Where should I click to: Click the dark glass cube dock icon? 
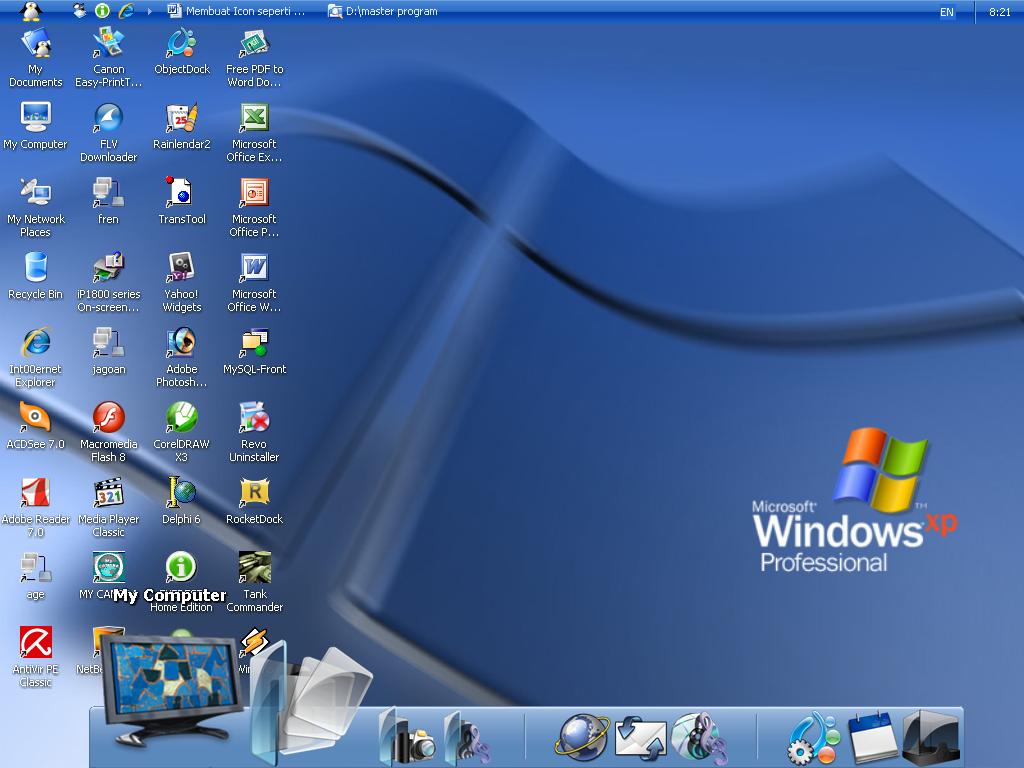click(931, 738)
